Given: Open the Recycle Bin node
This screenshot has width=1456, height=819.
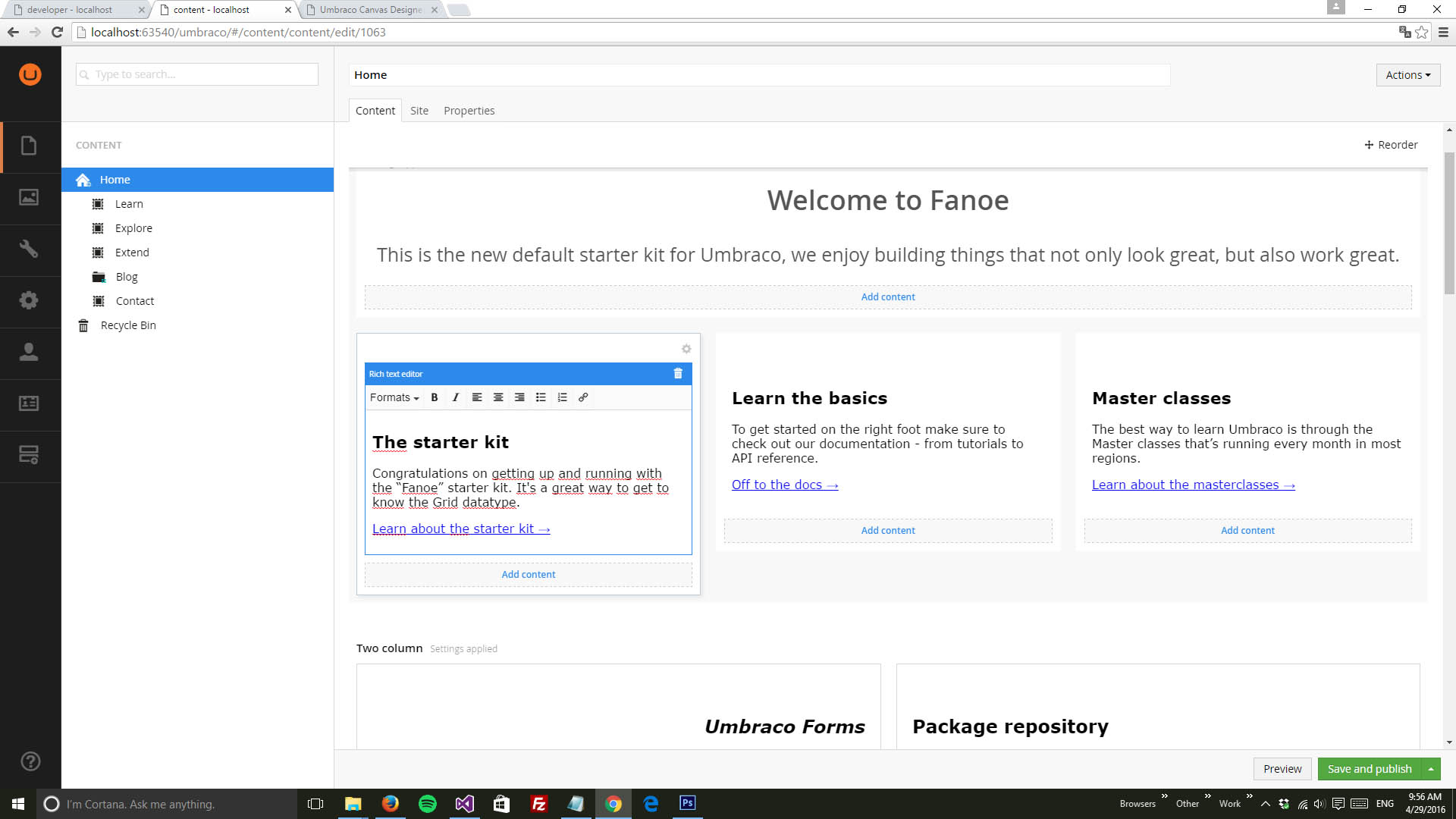Looking at the screenshot, I should [128, 325].
